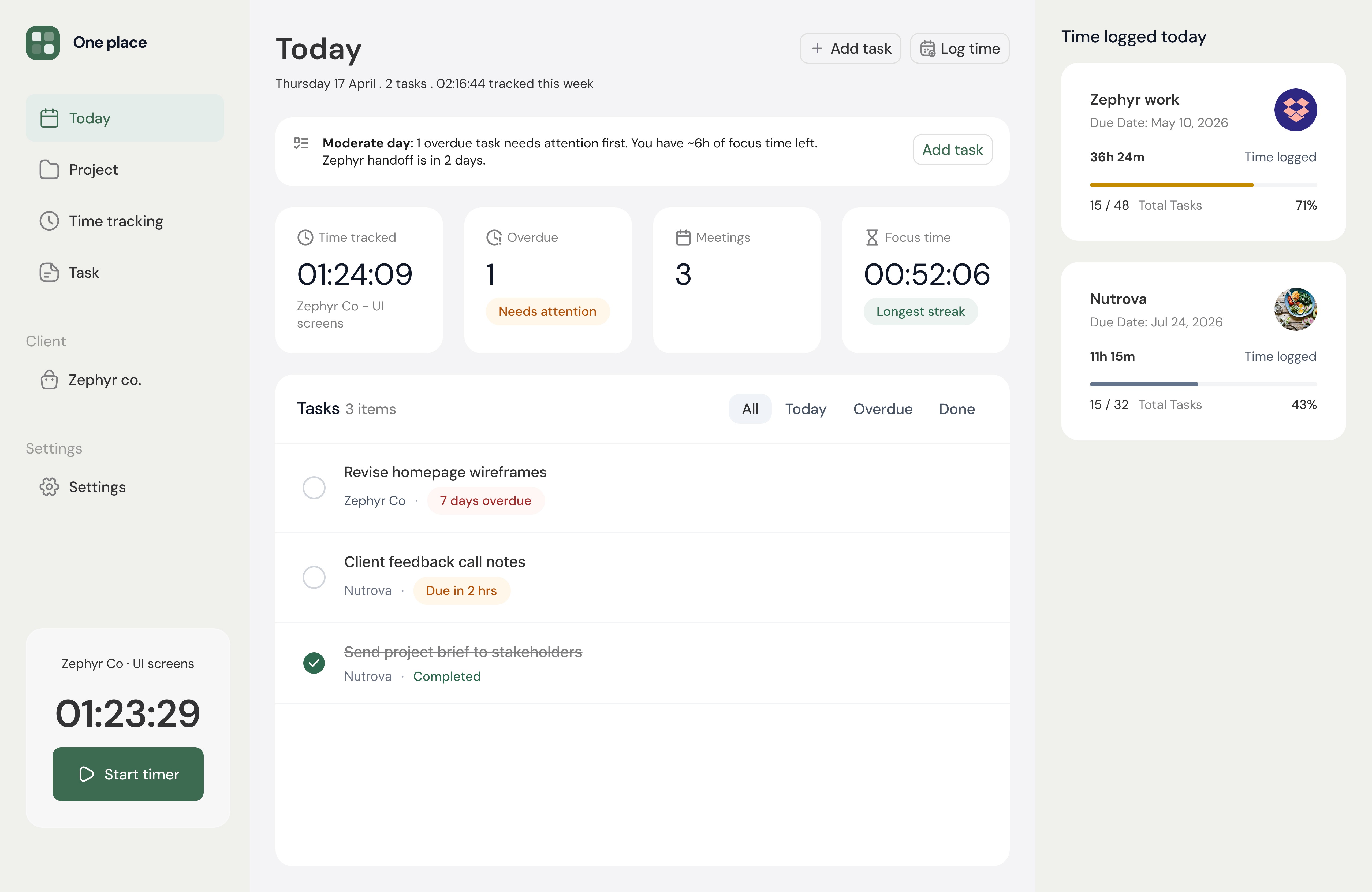Click the Add task button in header
Screen dimensions: 1372x892
coord(850,49)
